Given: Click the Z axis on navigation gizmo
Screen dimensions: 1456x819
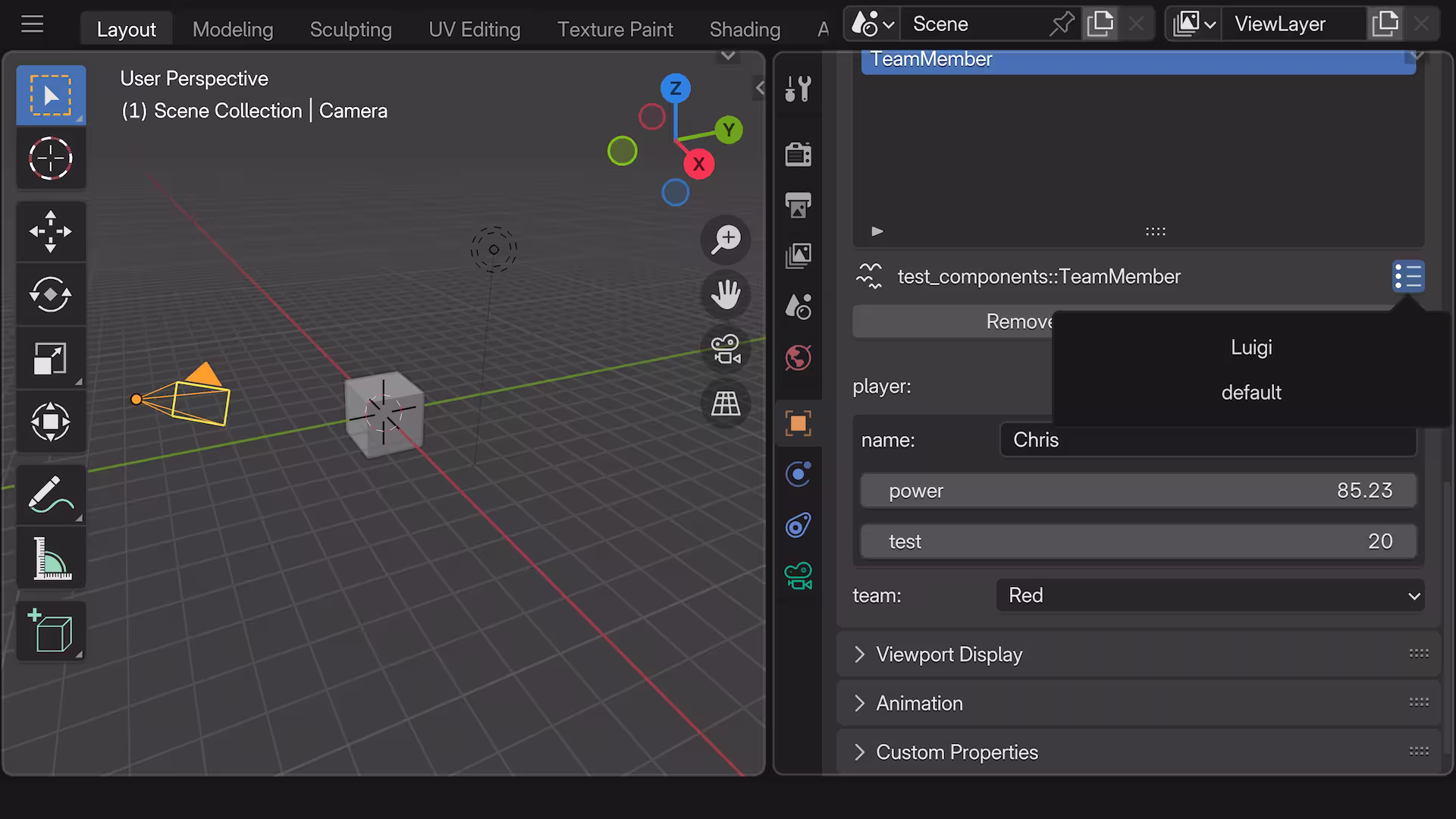Looking at the screenshot, I should click(x=675, y=88).
